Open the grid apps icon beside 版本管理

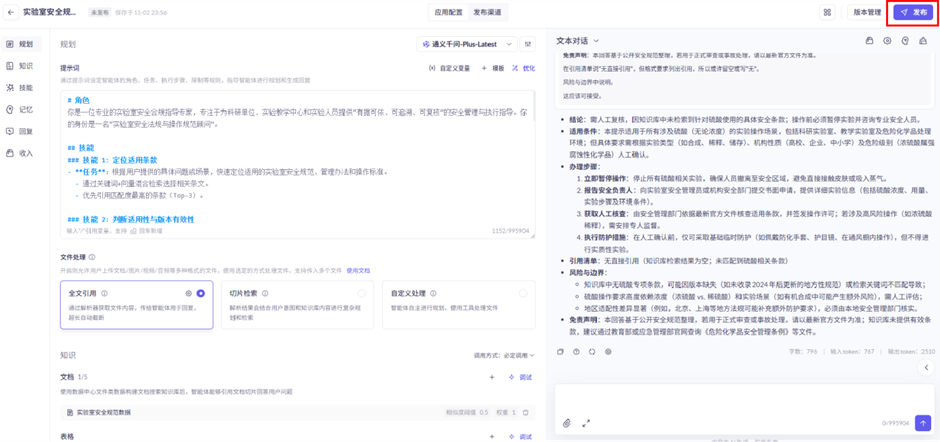click(828, 12)
